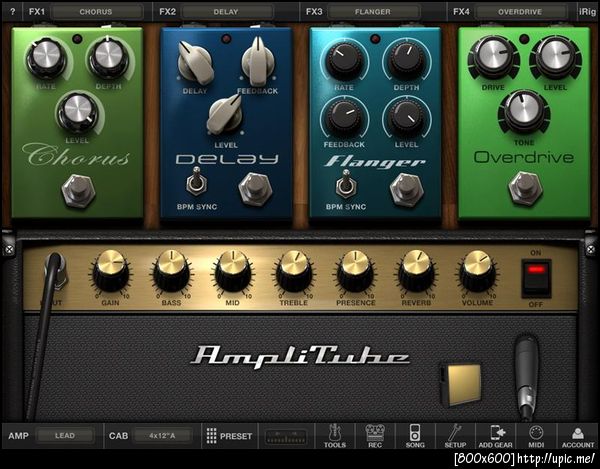Open the FX4 Overdrive effect selector
Screen dimensions: 600x469
[520, 12]
